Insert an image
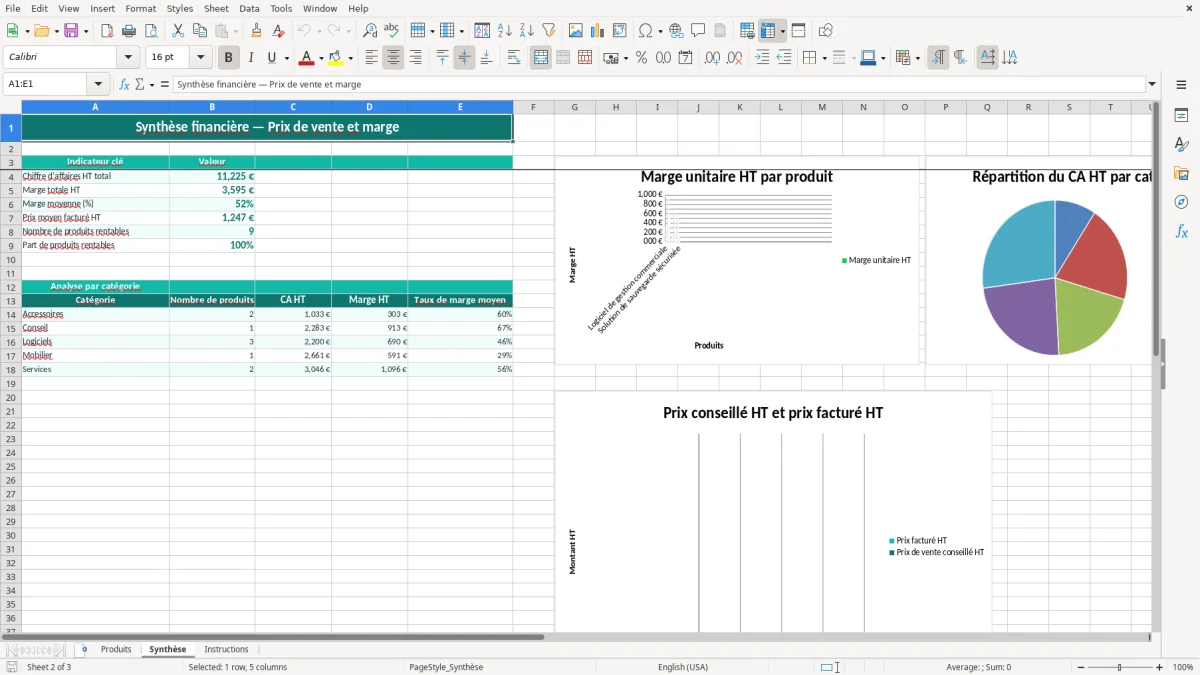This screenshot has width=1200, height=675. click(x=576, y=31)
